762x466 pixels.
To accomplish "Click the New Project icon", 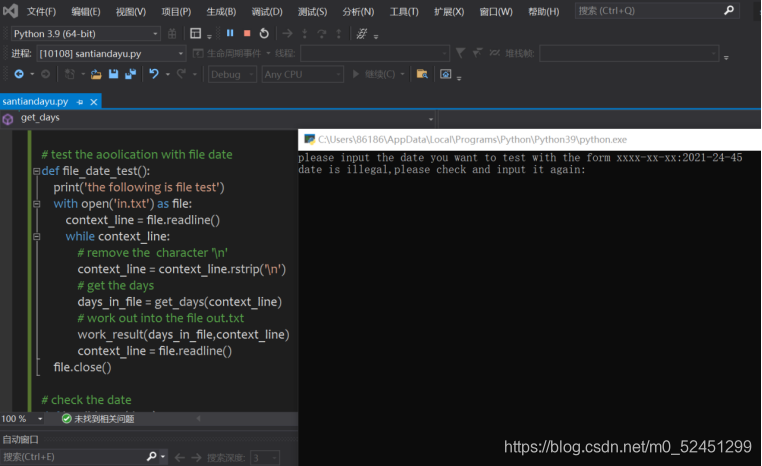I will coord(70,74).
